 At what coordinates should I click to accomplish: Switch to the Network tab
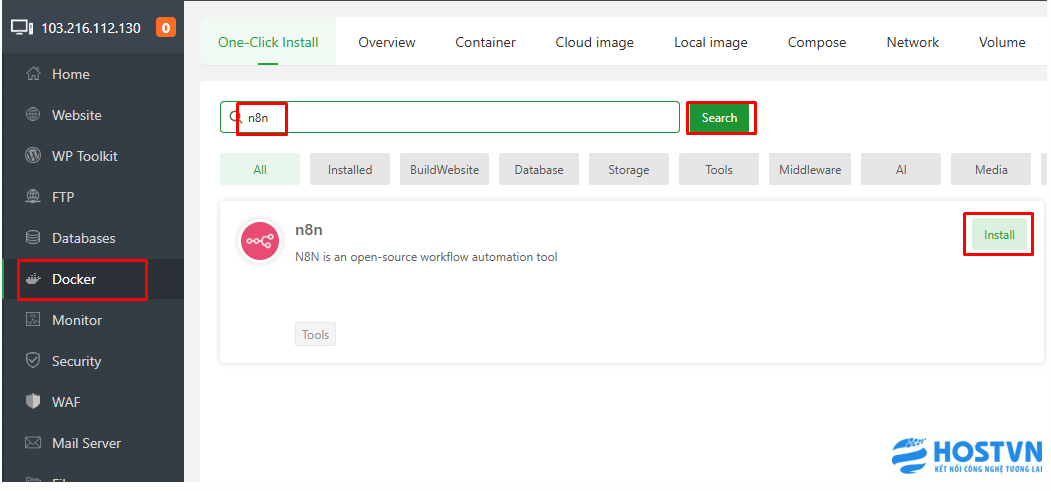click(x=912, y=42)
